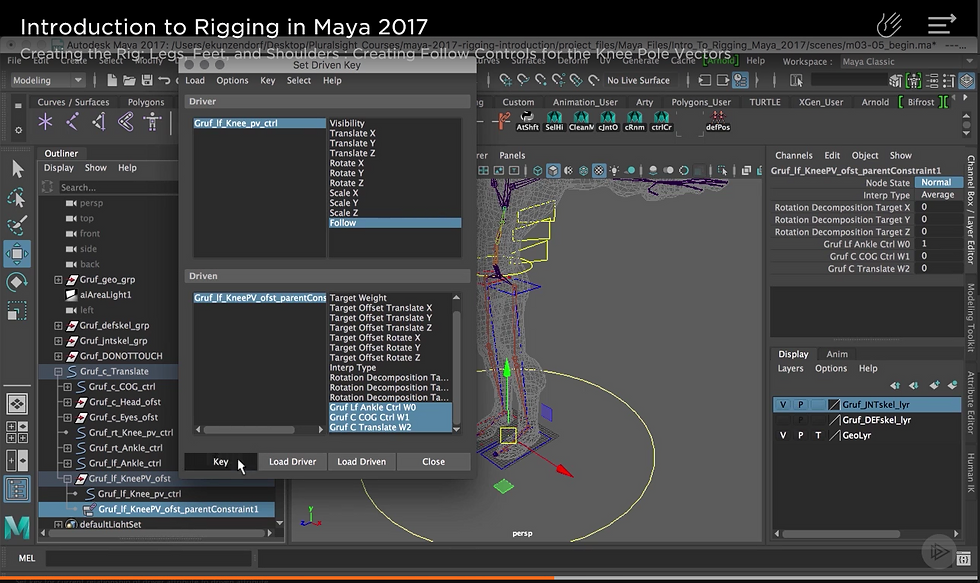Click the No Live Surface field
The image size is (980, 583).
point(638,80)
